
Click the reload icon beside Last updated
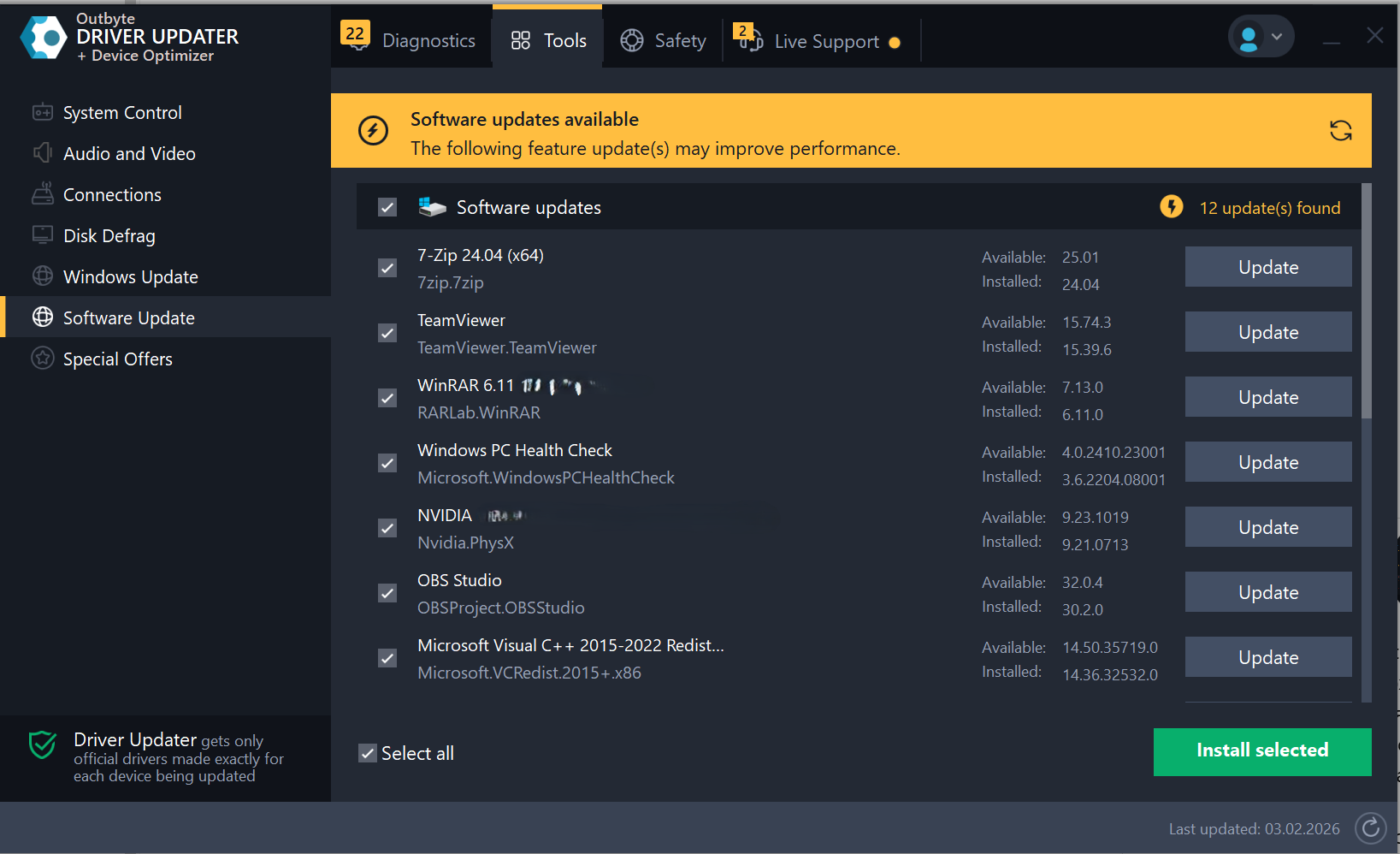pyautogui.click(x=1370, y=827)
